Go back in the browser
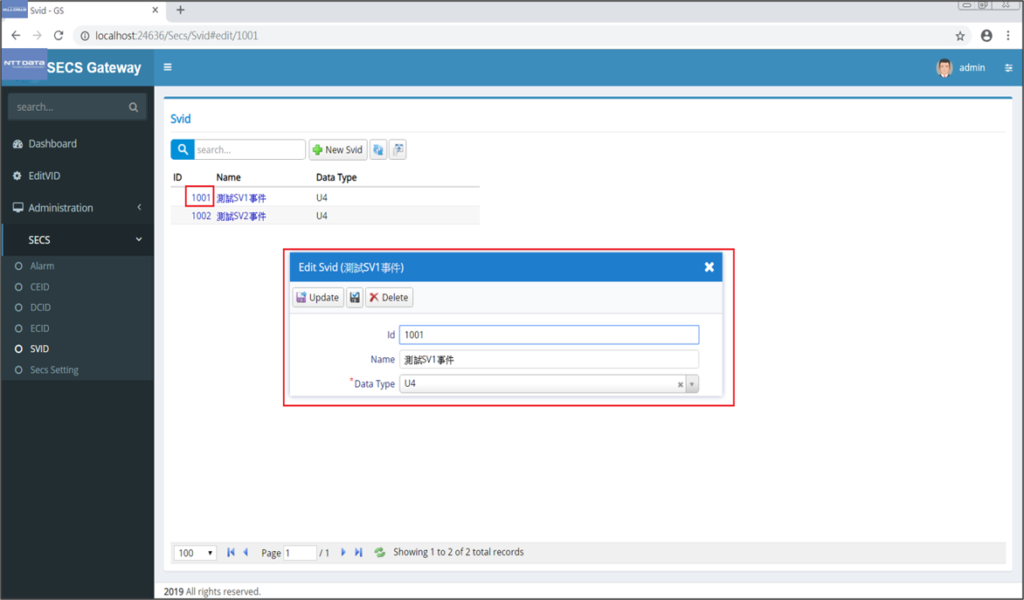 pos(16,36)
